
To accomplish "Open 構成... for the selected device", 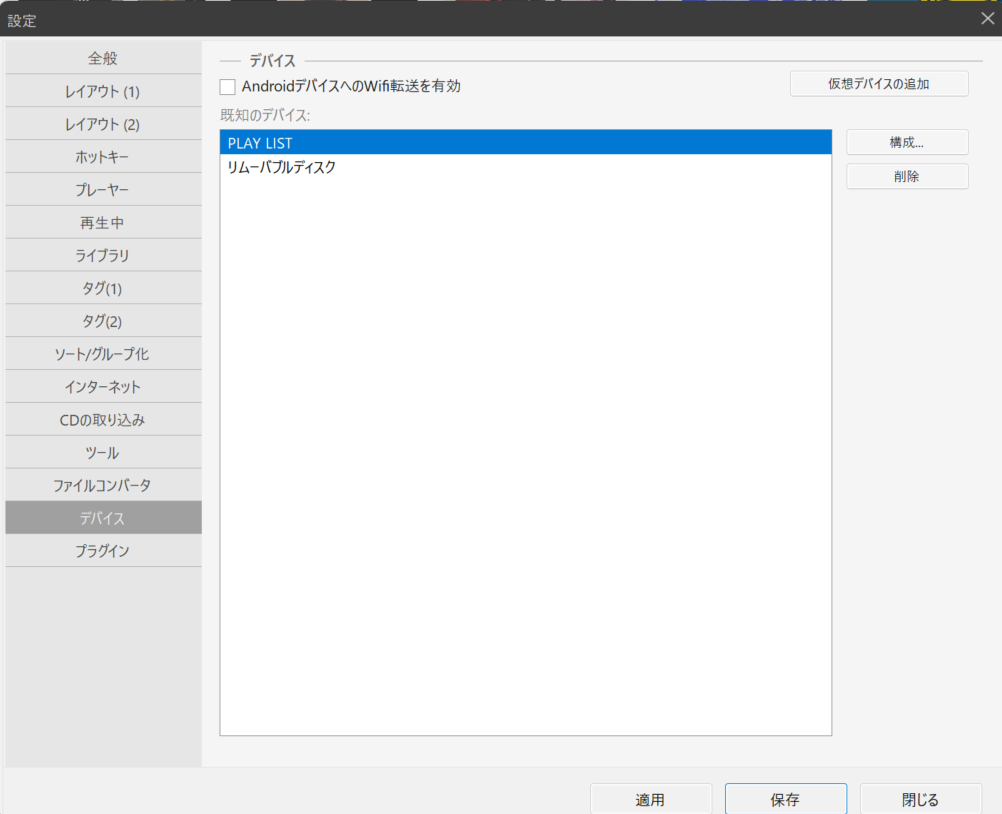I will tap(906, 143).
